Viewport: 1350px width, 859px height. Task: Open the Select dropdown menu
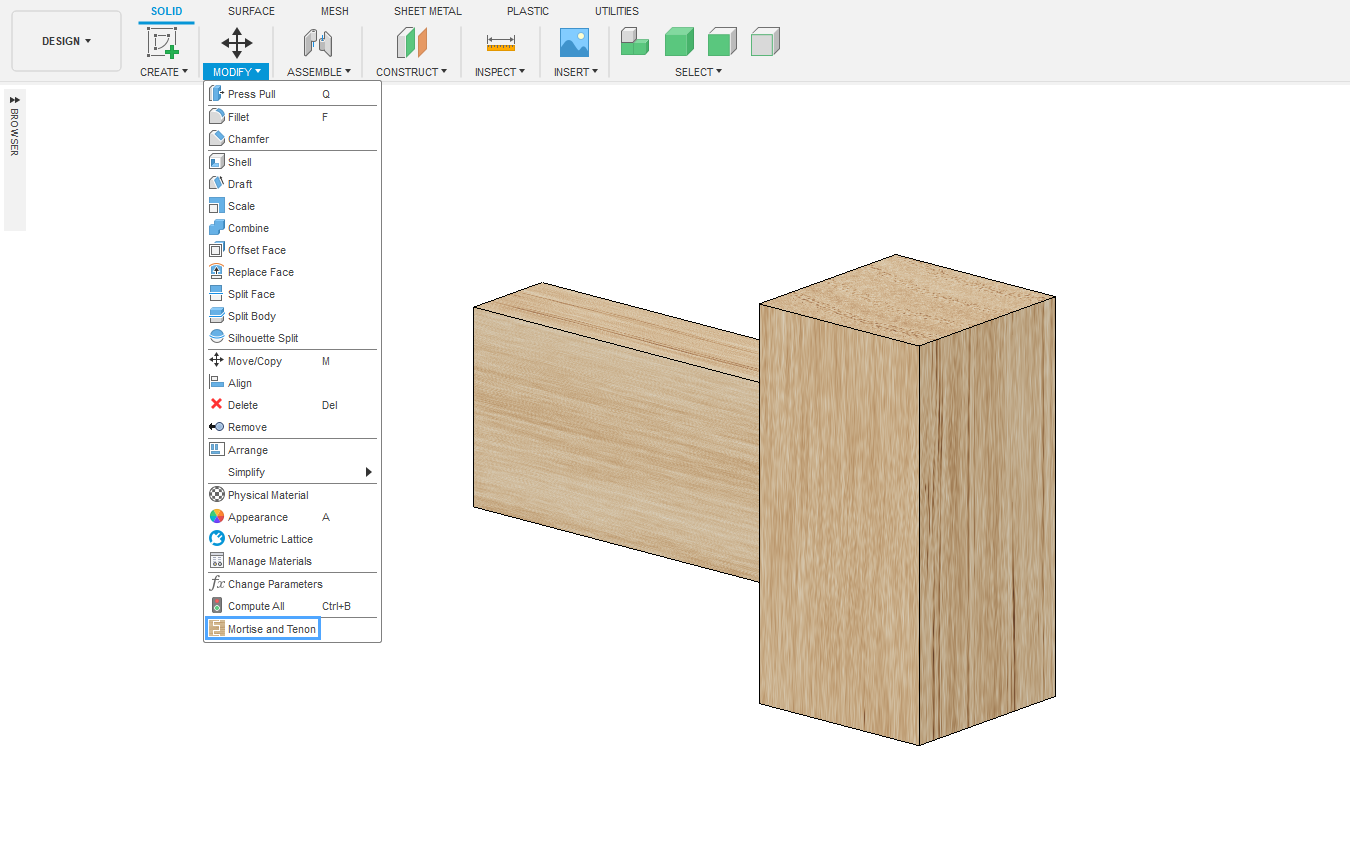697,72
